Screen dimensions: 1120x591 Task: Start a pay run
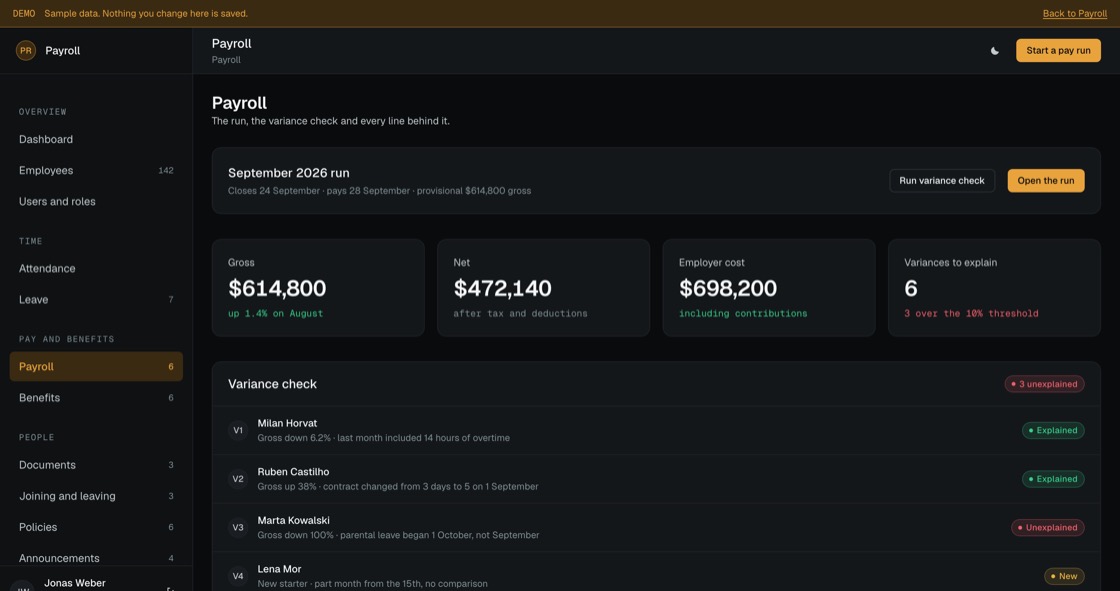click(x=1058, y=51)
